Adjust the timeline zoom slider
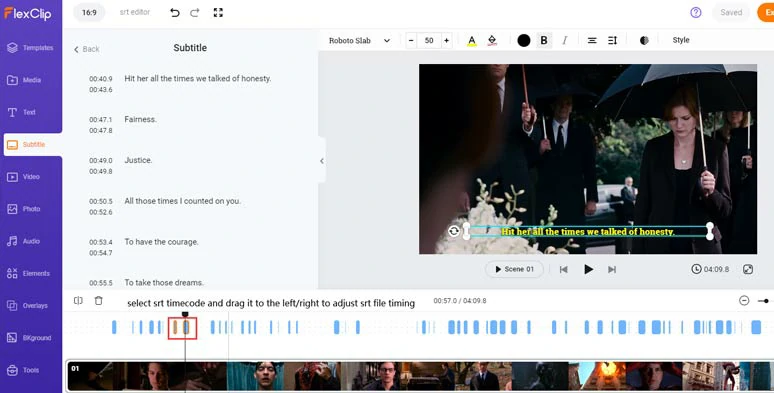This screenshot has width=774, height=393. click(766, 301)
